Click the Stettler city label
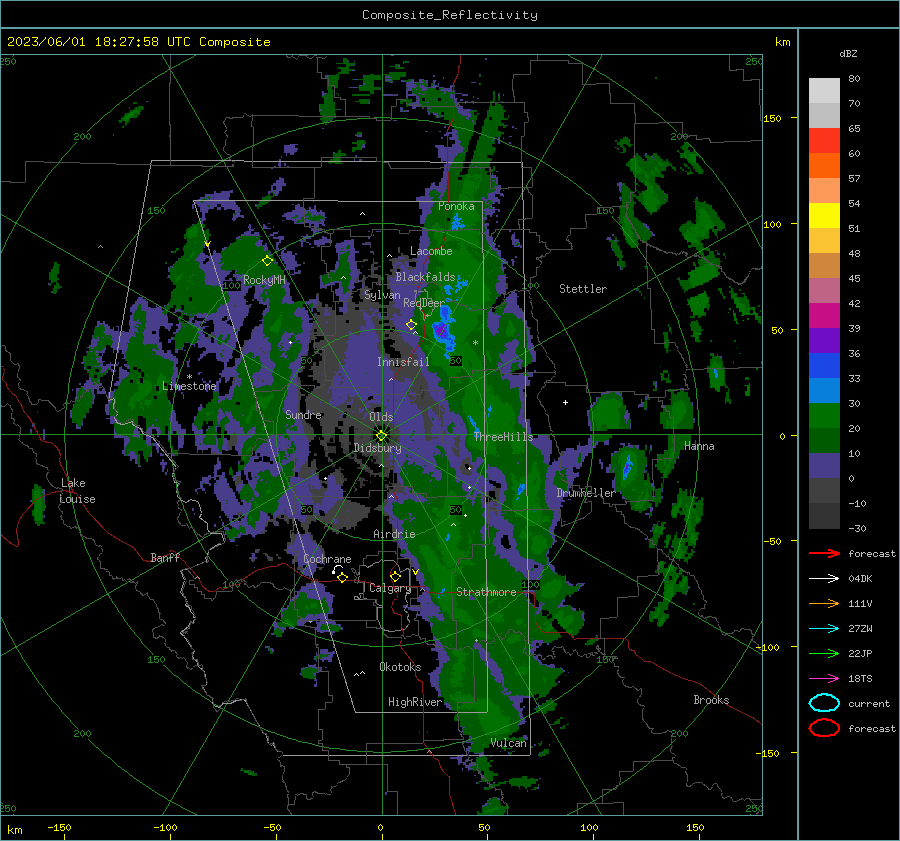This screenshot has height=841, width=900. [583, 289]
